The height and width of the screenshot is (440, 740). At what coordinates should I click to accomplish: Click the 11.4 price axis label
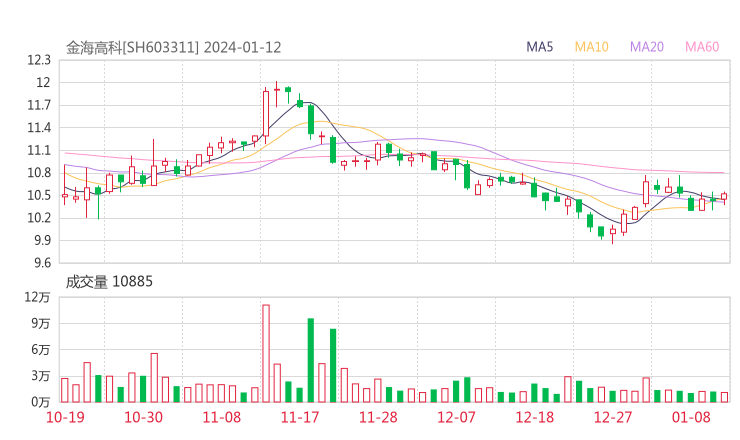click(x=39, y=128)
